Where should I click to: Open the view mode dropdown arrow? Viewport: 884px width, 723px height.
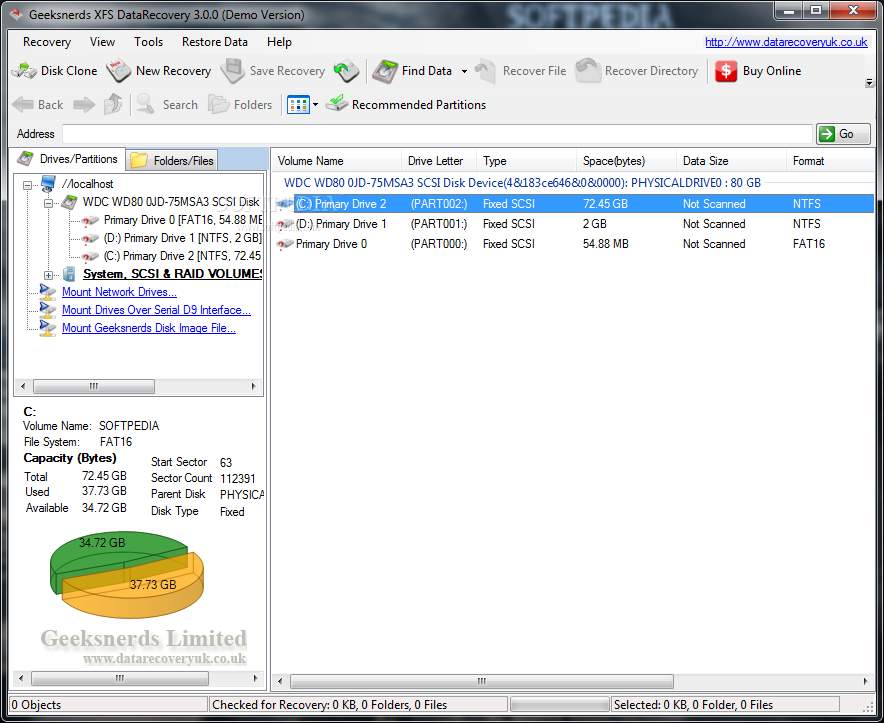315,104
